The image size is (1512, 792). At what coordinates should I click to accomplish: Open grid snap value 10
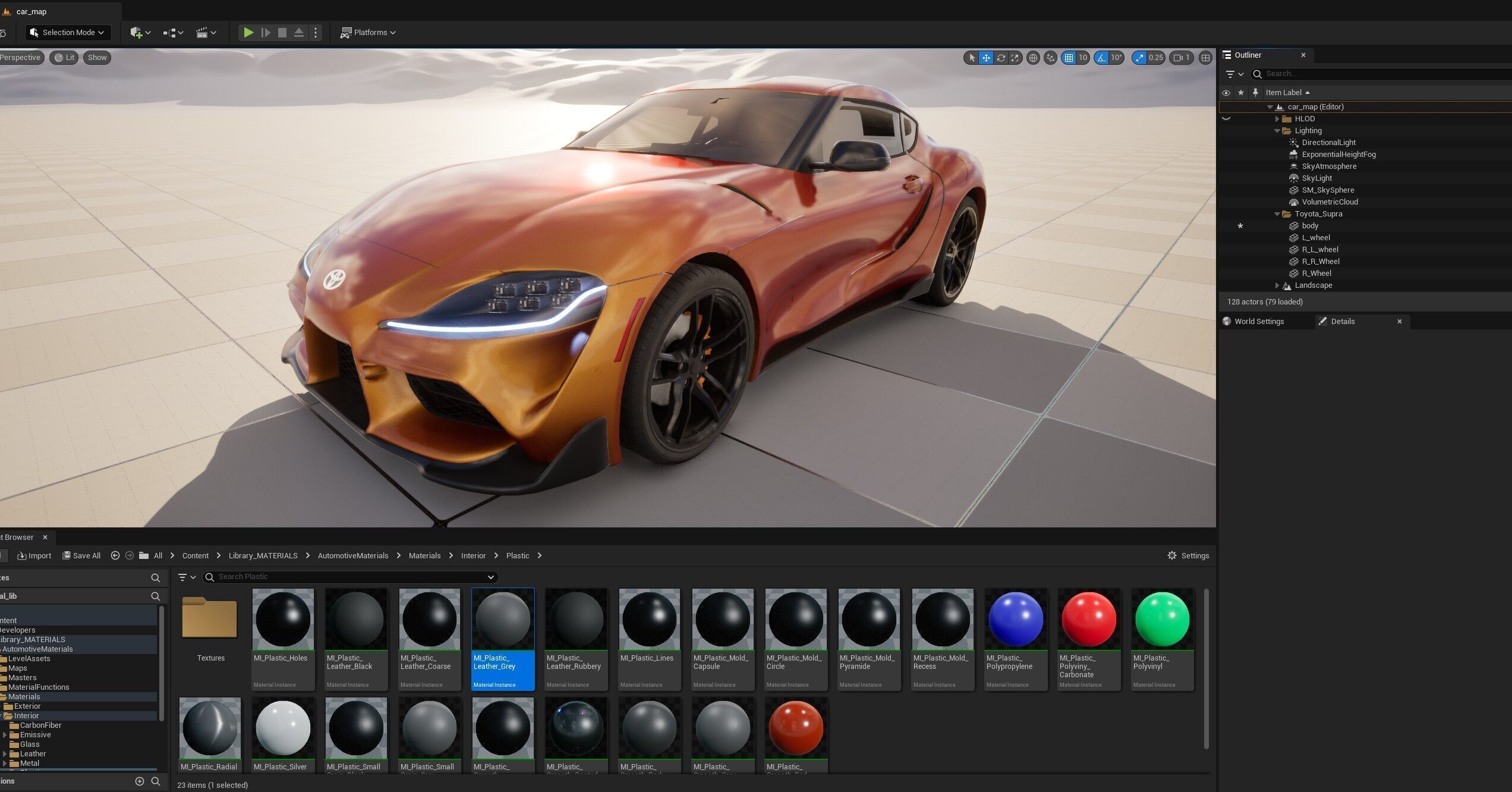pyautogui.click(x=1083, y=58)
